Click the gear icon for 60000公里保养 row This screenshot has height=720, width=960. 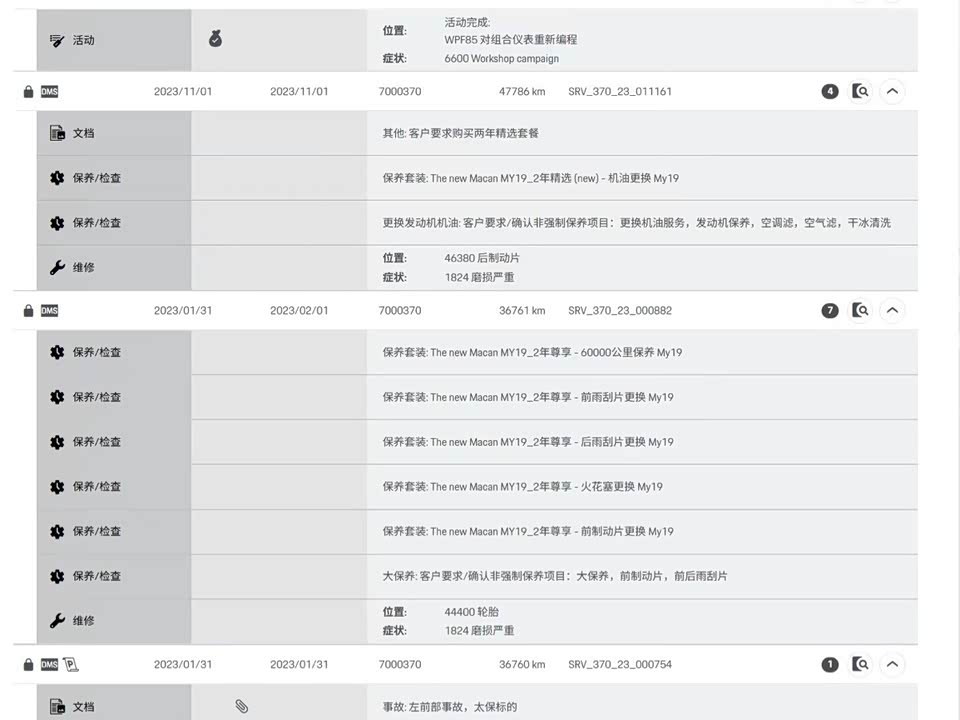click(57, 352)
